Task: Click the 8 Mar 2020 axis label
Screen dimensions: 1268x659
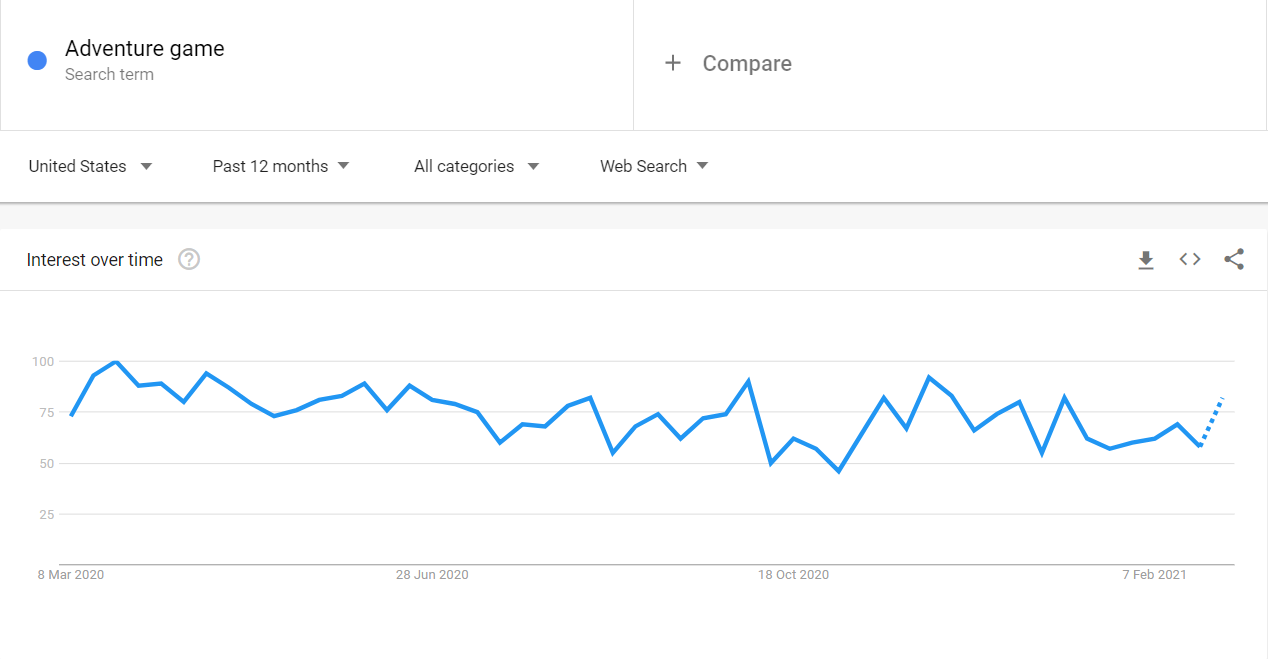Action: coord(71,575)
